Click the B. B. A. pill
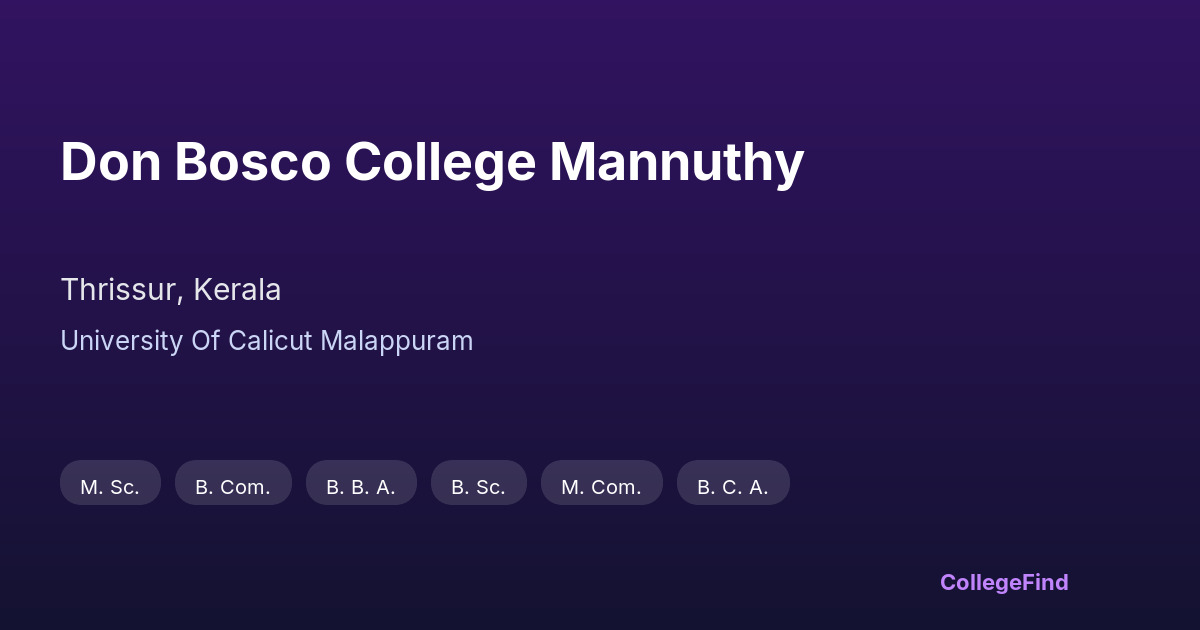 (x=361, y=487)
